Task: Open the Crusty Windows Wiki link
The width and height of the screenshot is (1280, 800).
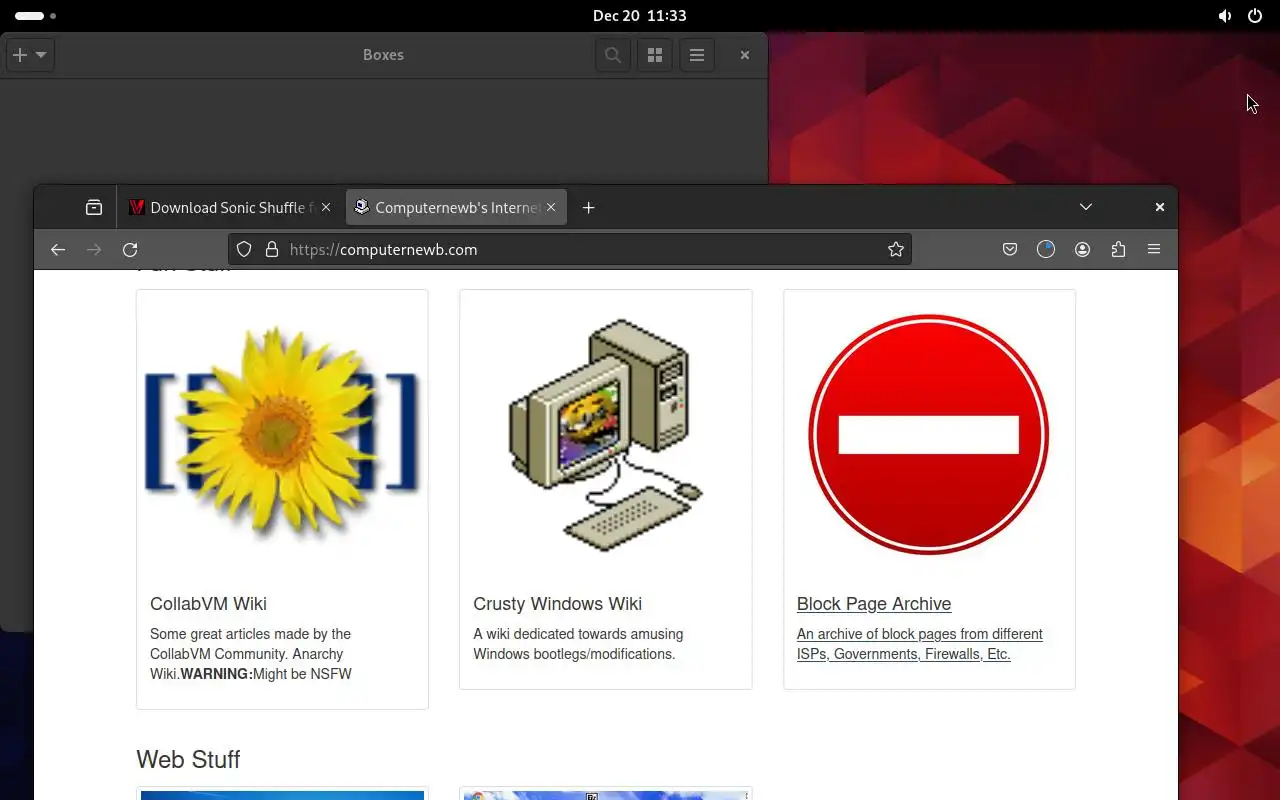Action: point(557,604)
